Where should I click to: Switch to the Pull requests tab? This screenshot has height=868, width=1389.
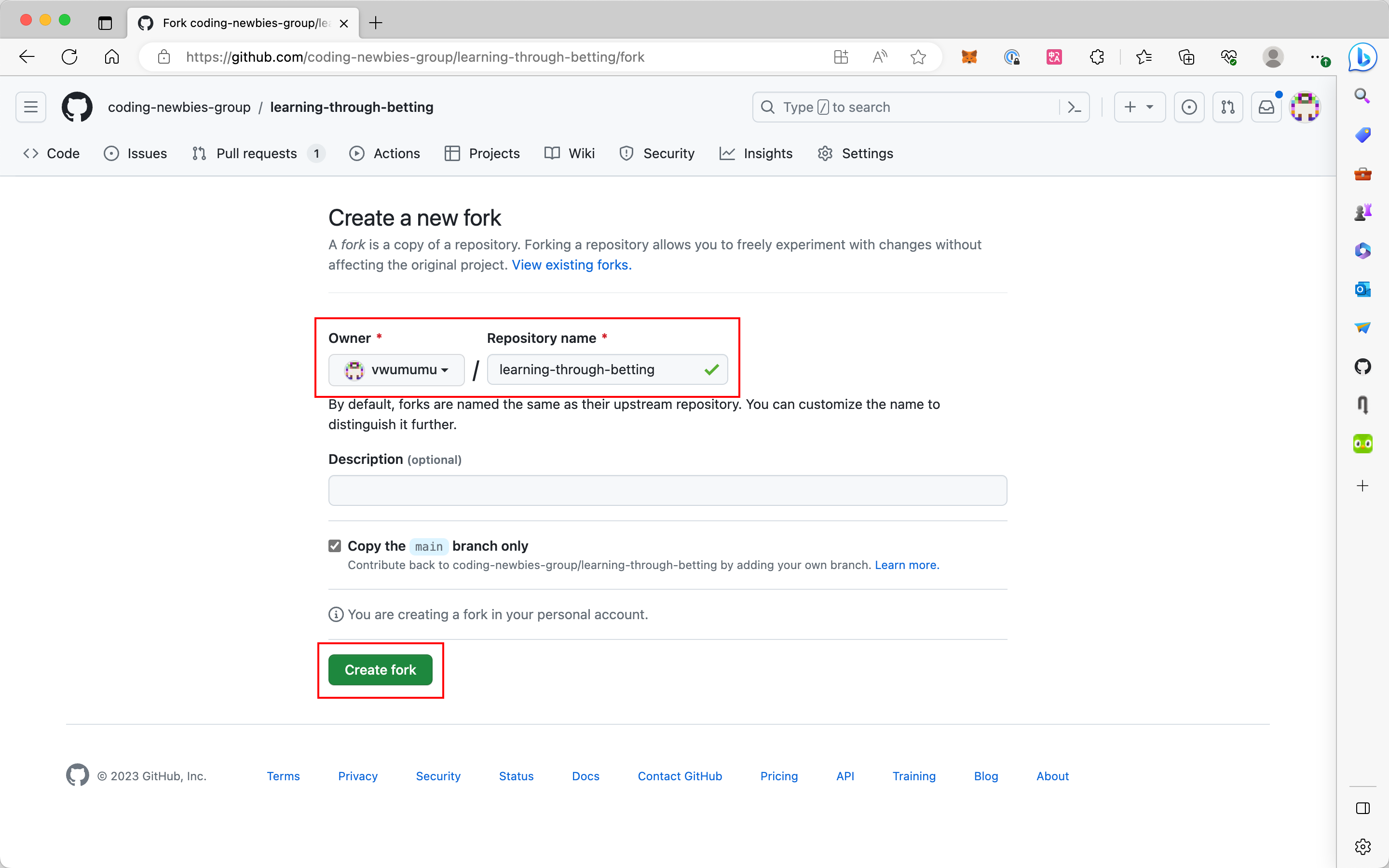tap(257, 153)
